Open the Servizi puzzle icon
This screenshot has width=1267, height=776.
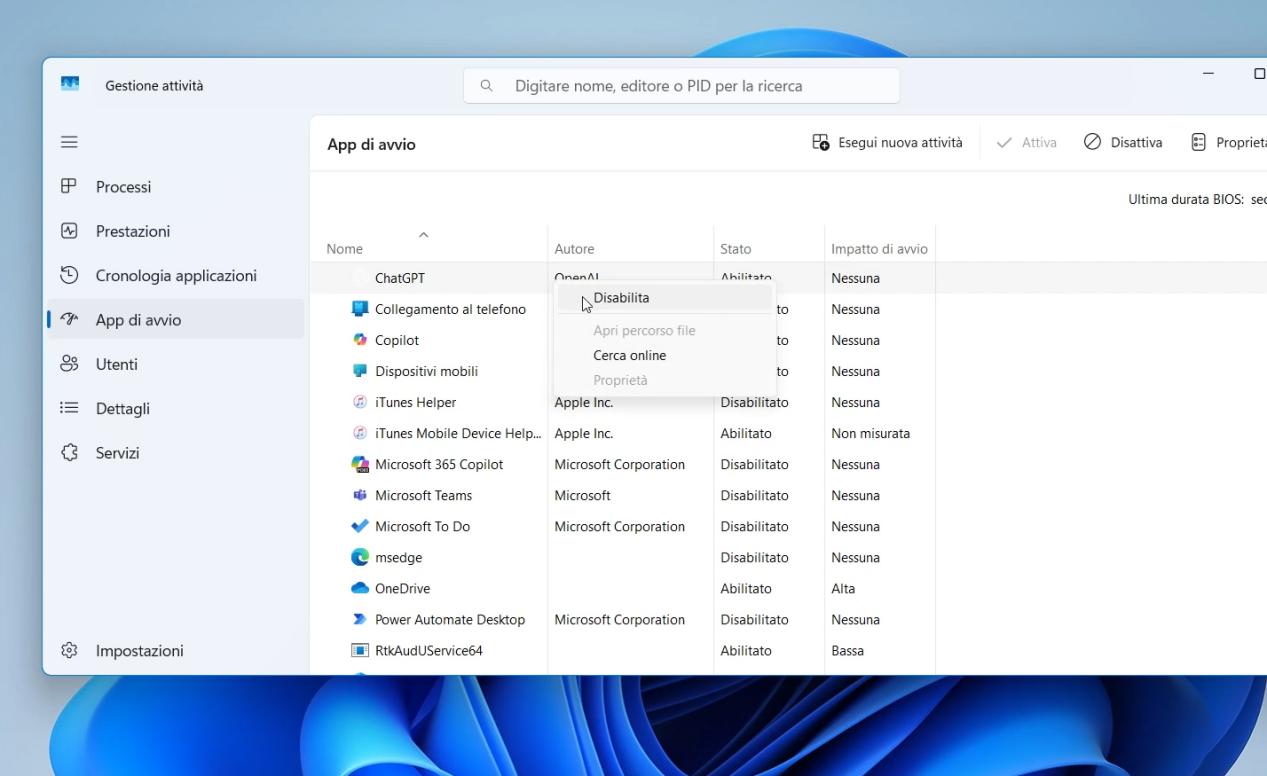(x=69, y=453)
